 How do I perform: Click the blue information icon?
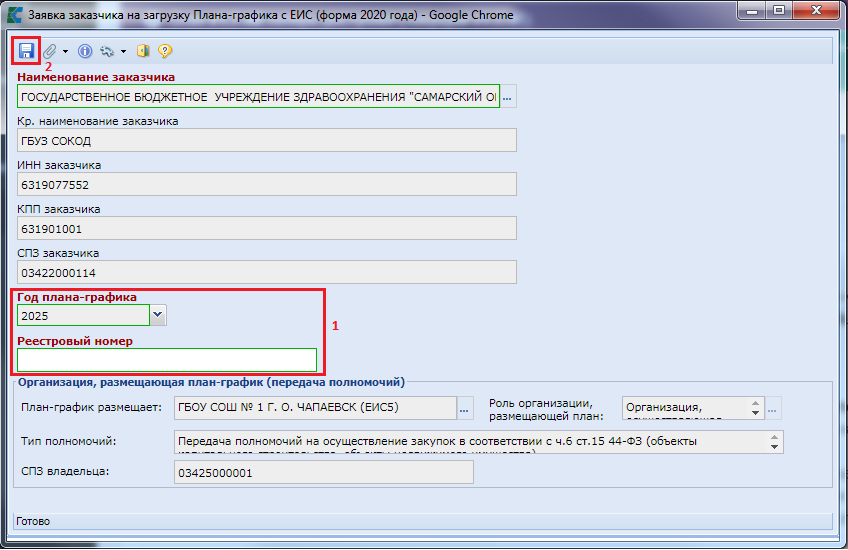(85, 50)
